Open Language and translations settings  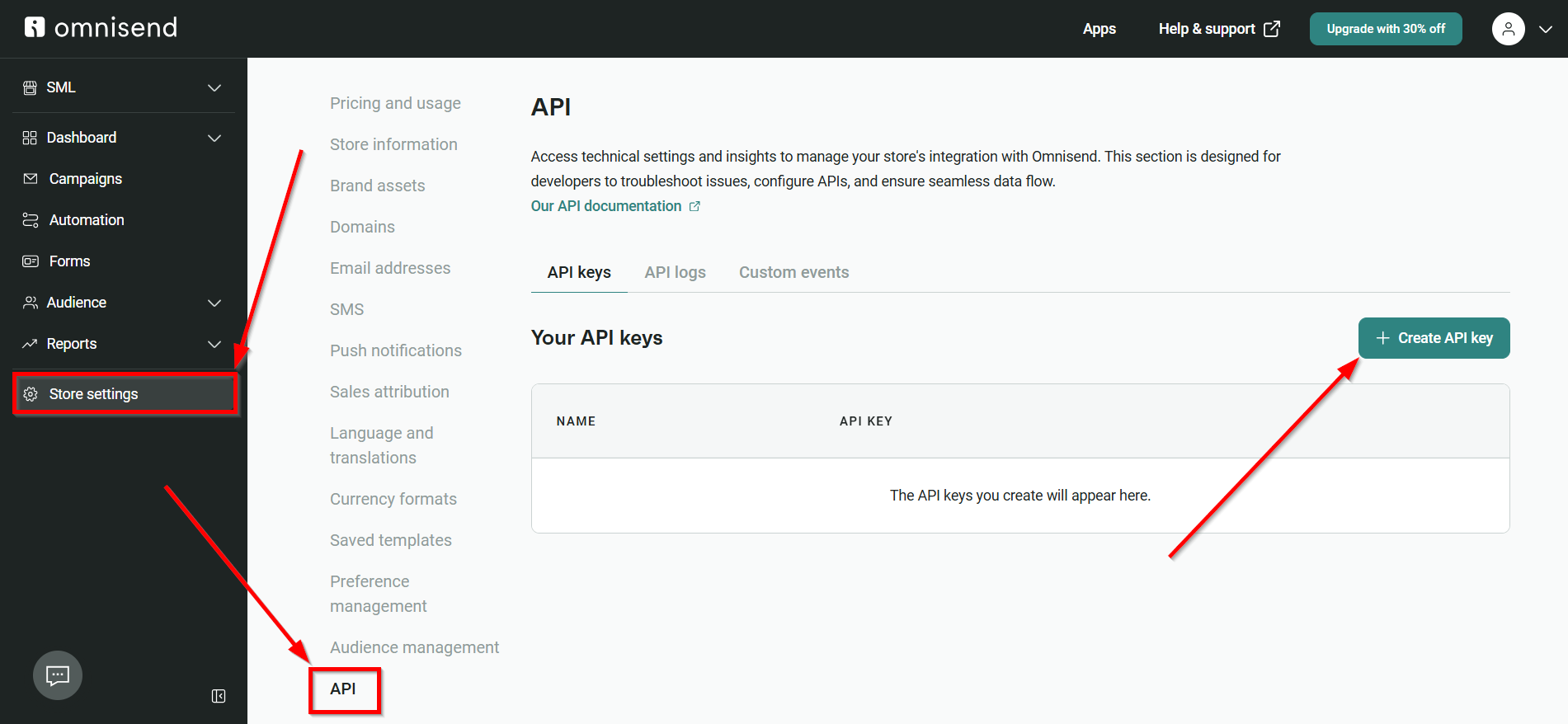pyautogui.click(x=382, y=445)
